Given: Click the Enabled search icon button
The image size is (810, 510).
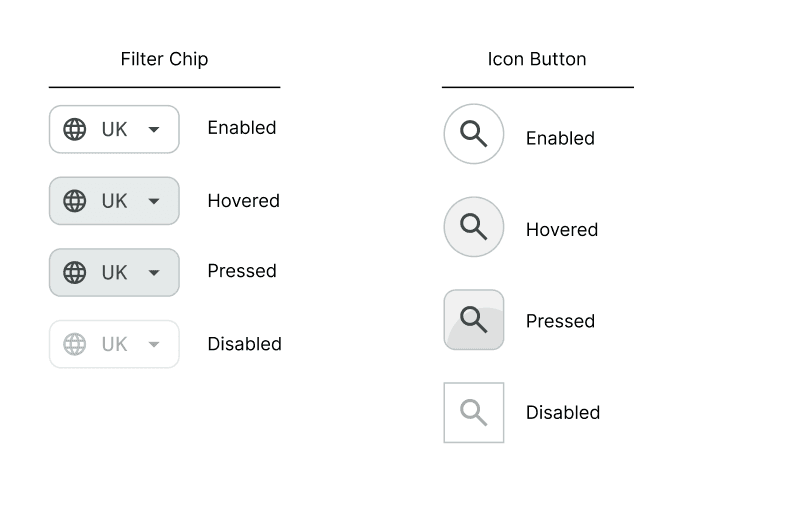Looking at the screenshot, I should (474, 134).
